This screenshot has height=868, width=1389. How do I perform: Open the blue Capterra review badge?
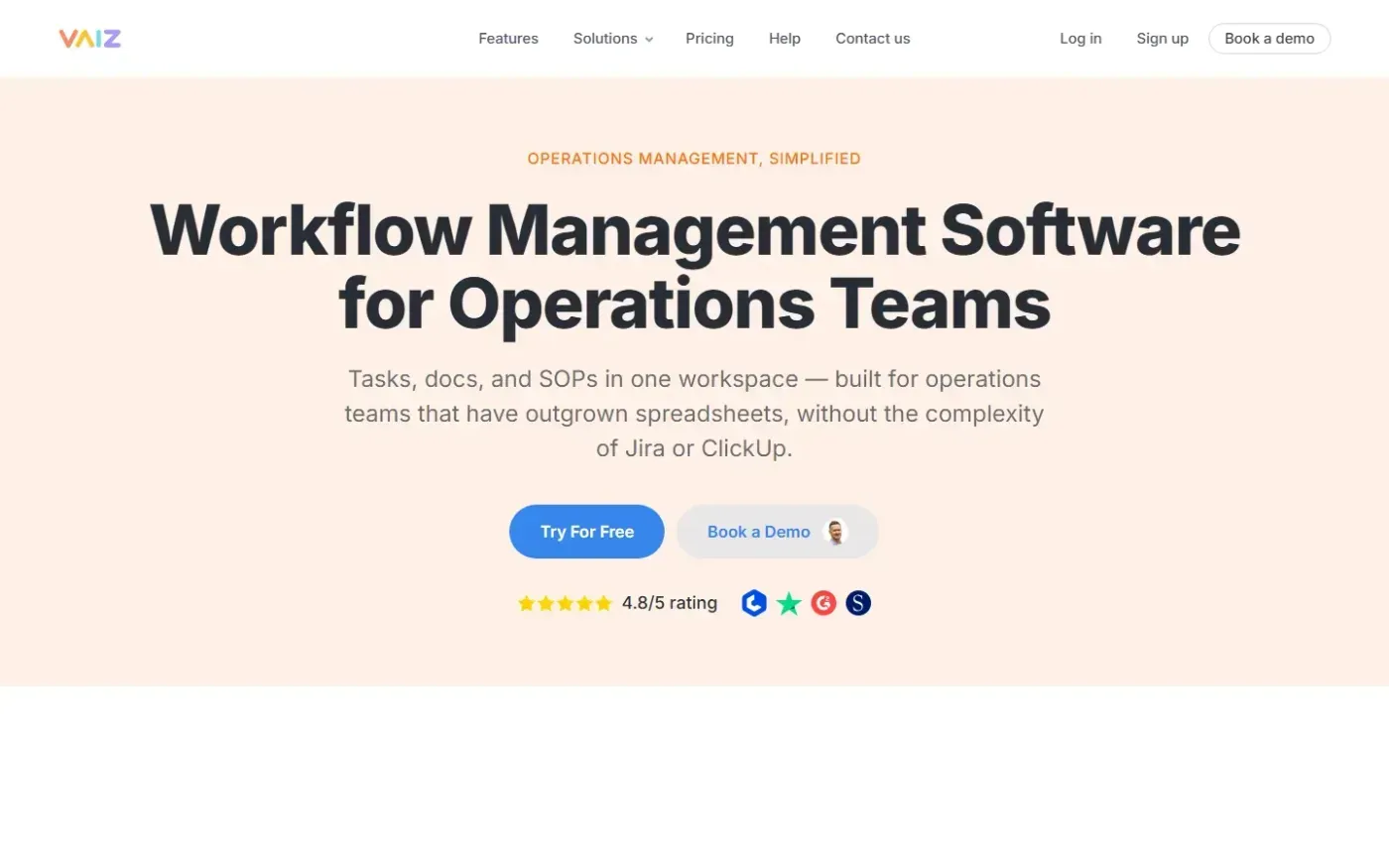[754, 603]
